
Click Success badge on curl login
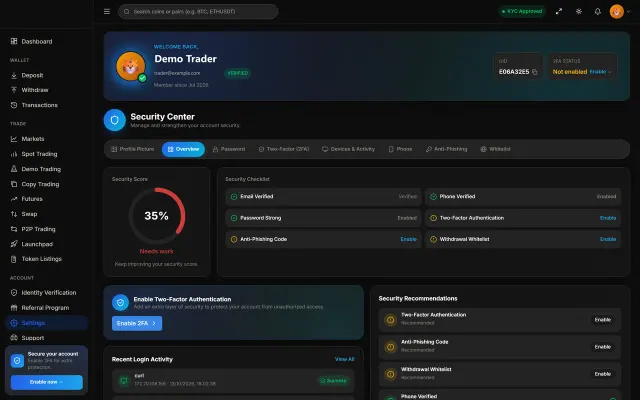pos(333,380)
